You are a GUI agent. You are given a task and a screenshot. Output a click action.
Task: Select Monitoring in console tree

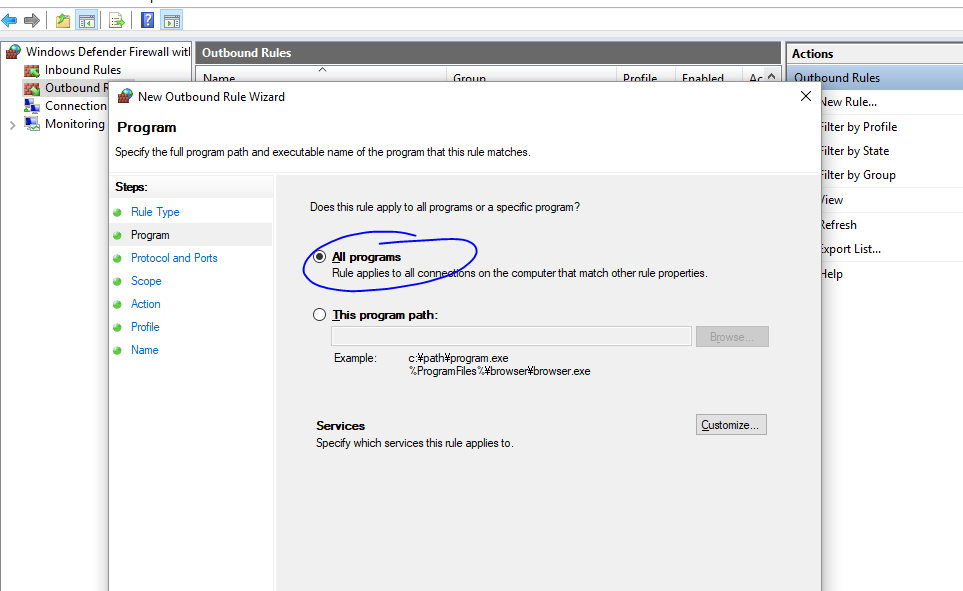click(75, 124)
